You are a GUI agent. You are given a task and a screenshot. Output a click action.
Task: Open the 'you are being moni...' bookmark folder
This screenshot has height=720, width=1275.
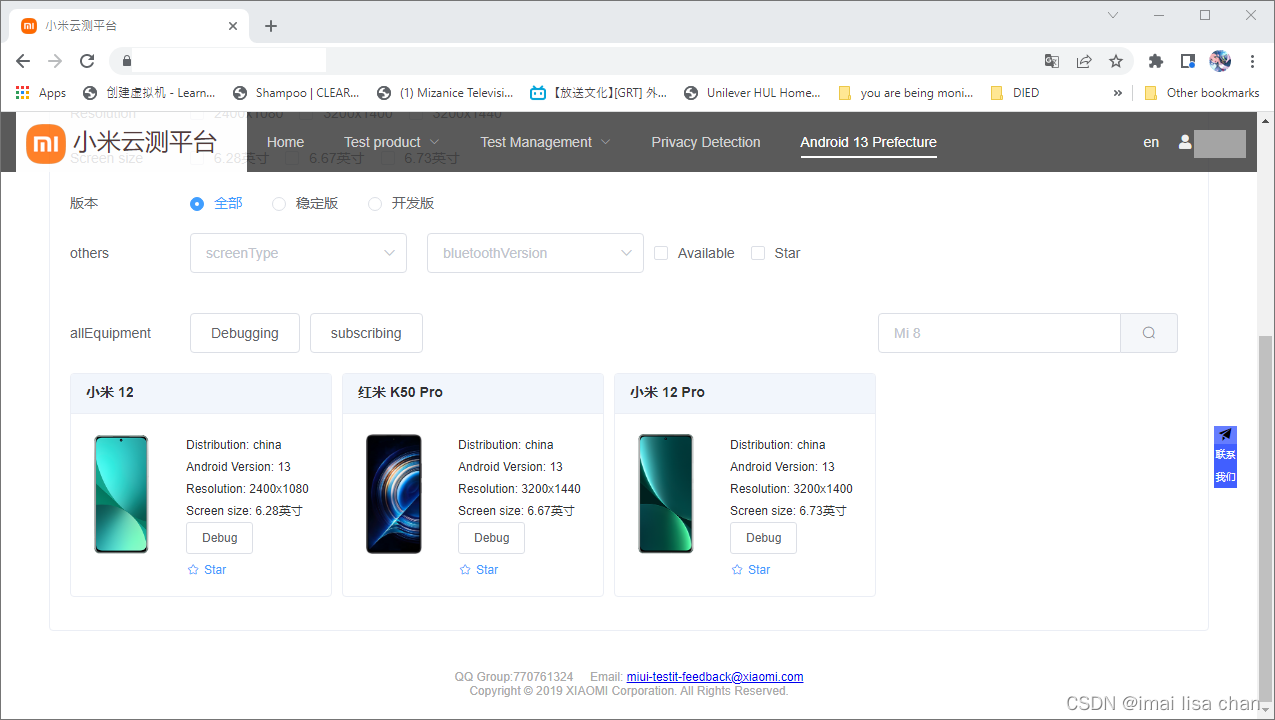point(905,93)
